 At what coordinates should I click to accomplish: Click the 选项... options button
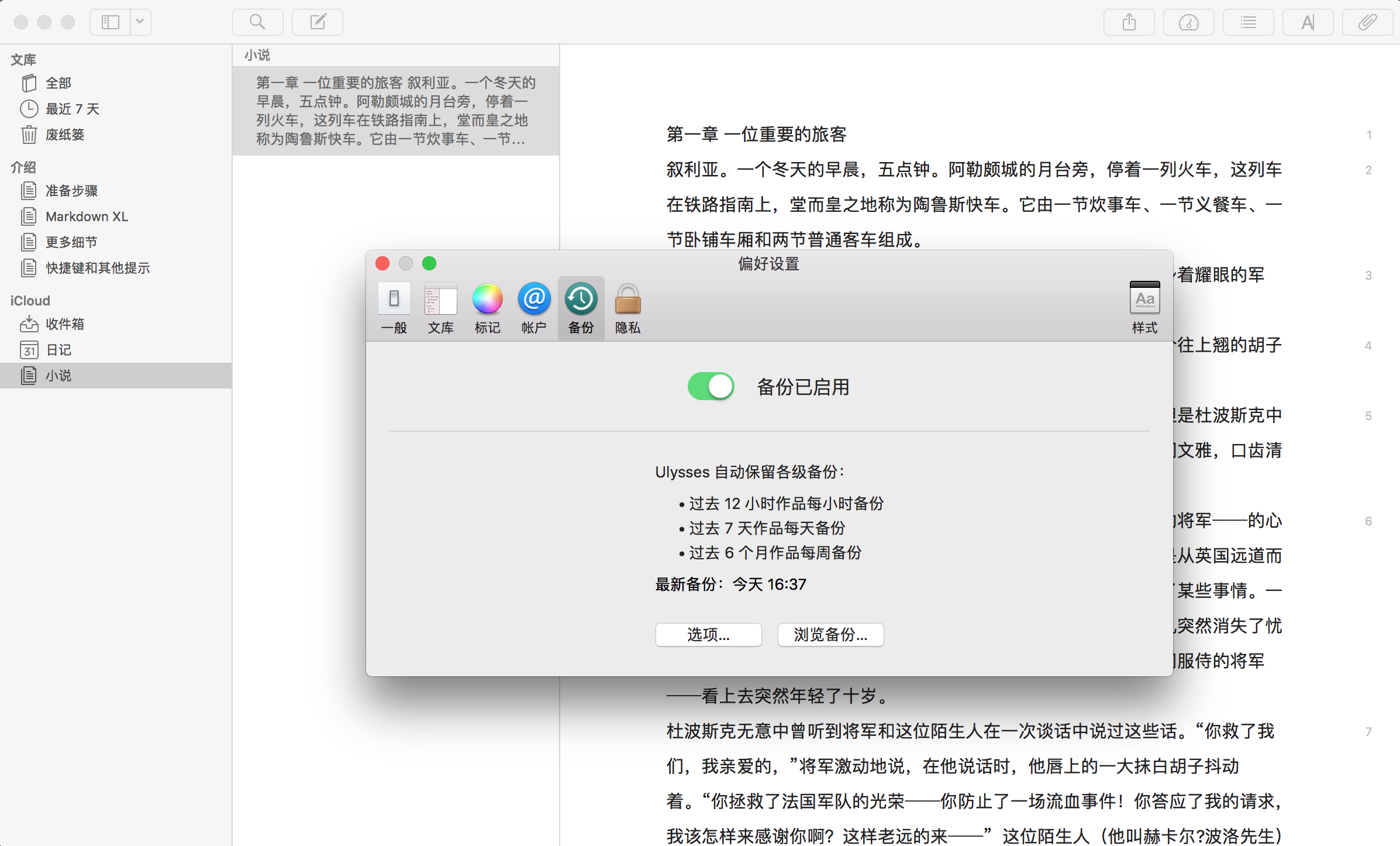point(708,635)
